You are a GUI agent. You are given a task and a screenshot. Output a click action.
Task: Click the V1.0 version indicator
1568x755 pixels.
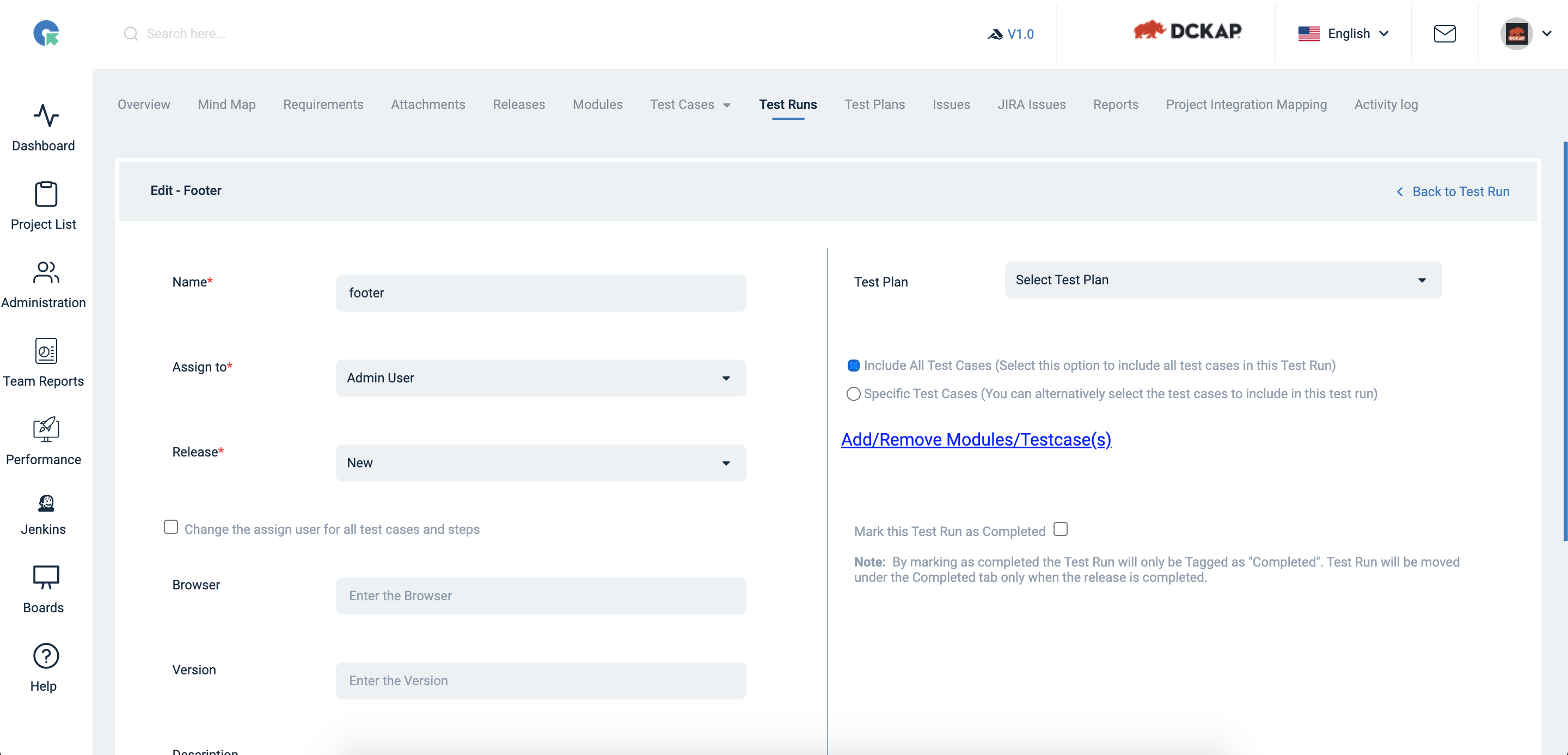[x=1010, y=34]
